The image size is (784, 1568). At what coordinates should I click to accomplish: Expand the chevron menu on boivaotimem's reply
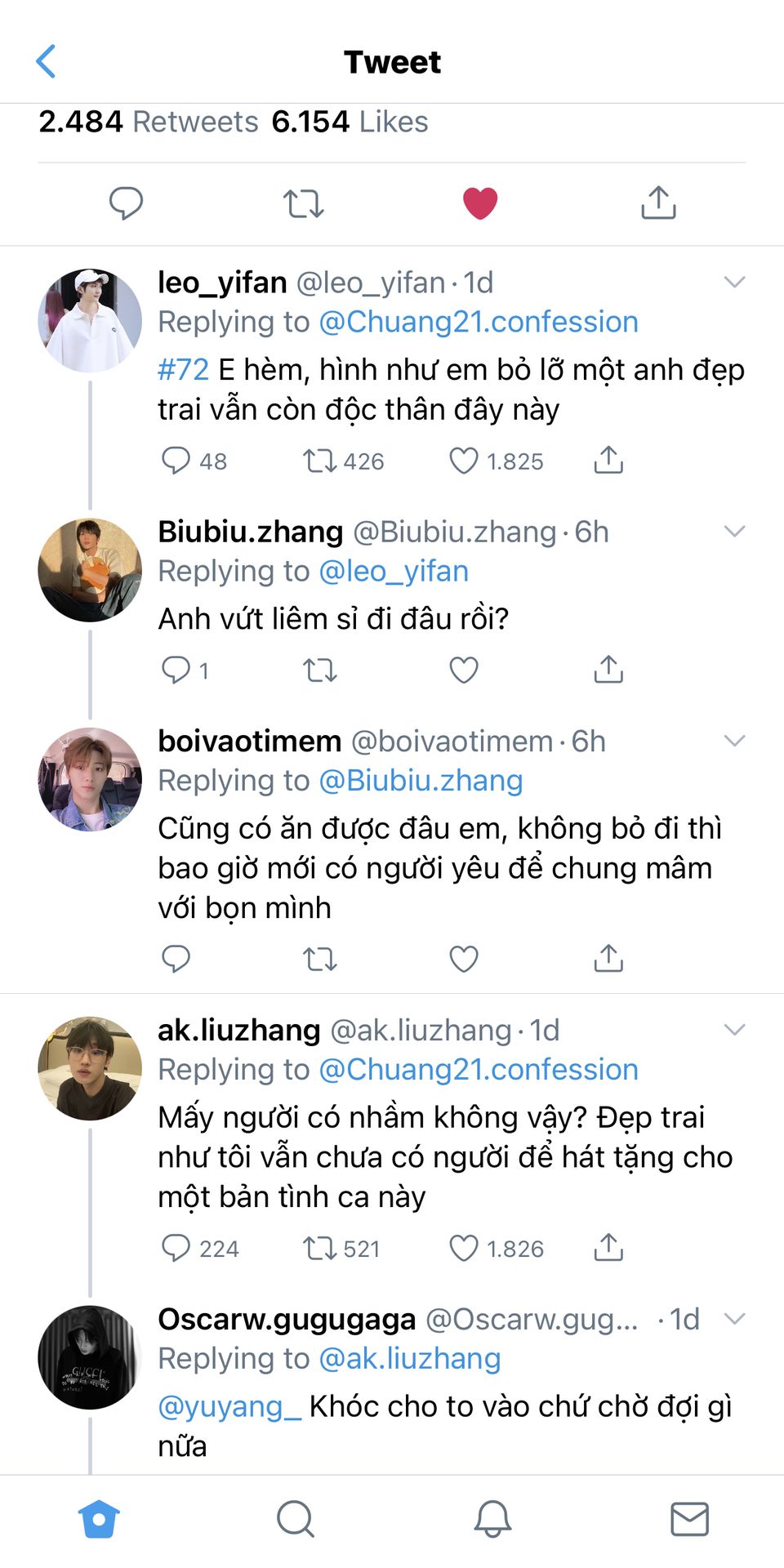(735, 741)
